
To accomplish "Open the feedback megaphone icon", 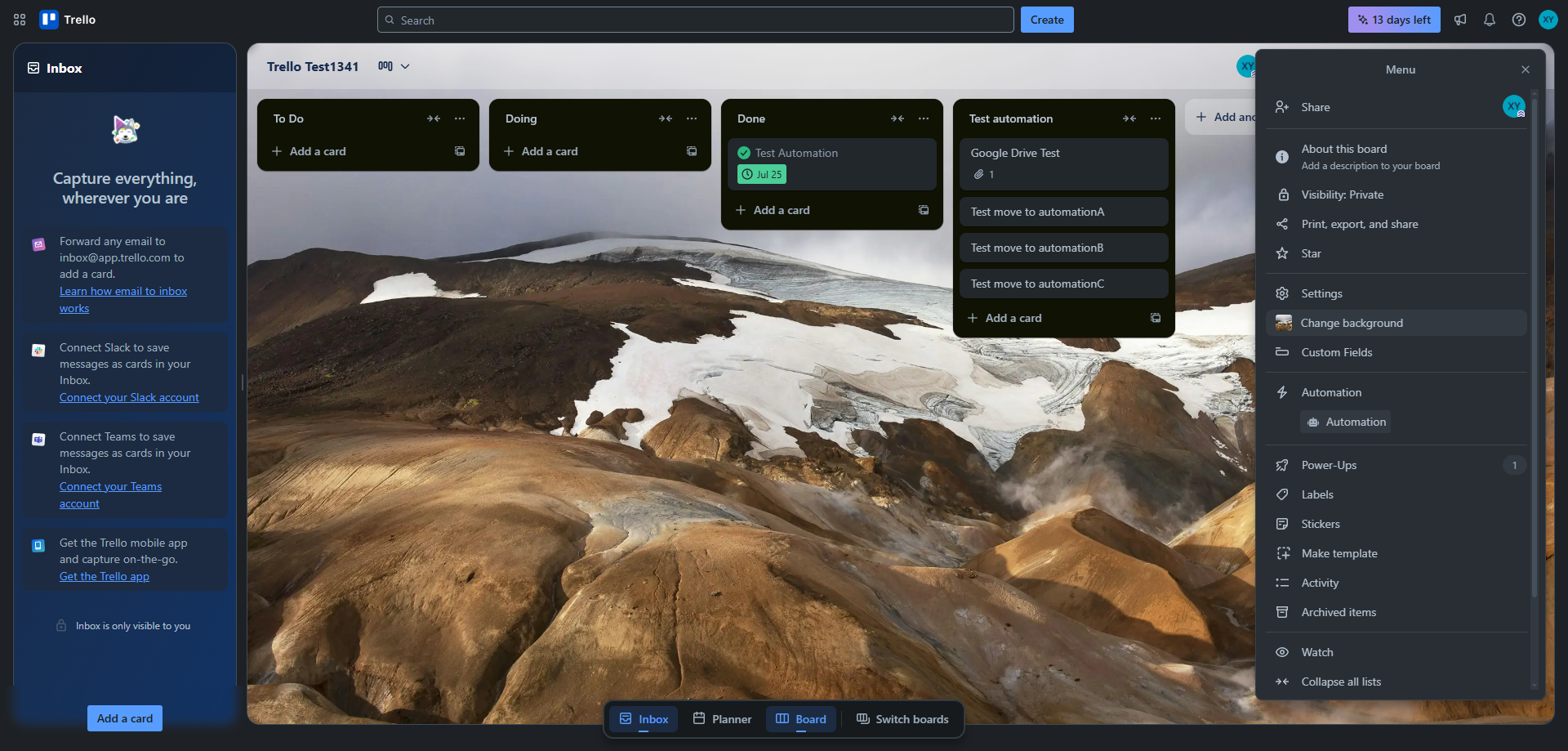I will pos(1460,20).
